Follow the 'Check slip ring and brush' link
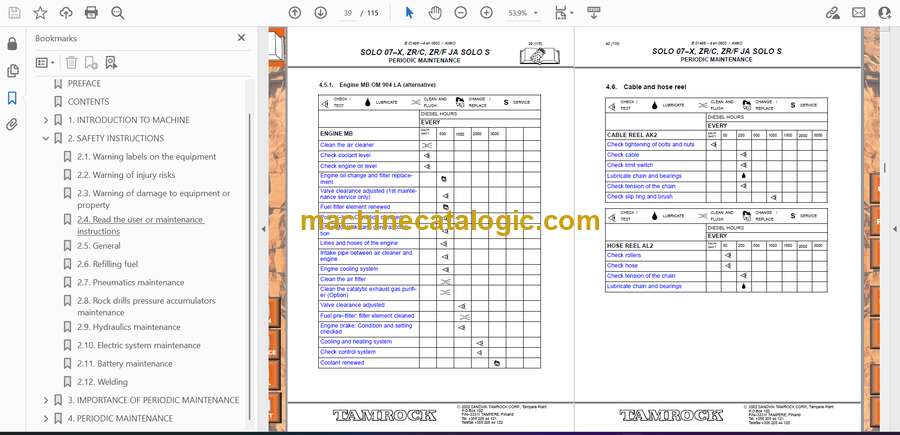The height and width of the screenshot is (435, 900). click(x=640, y=197)
